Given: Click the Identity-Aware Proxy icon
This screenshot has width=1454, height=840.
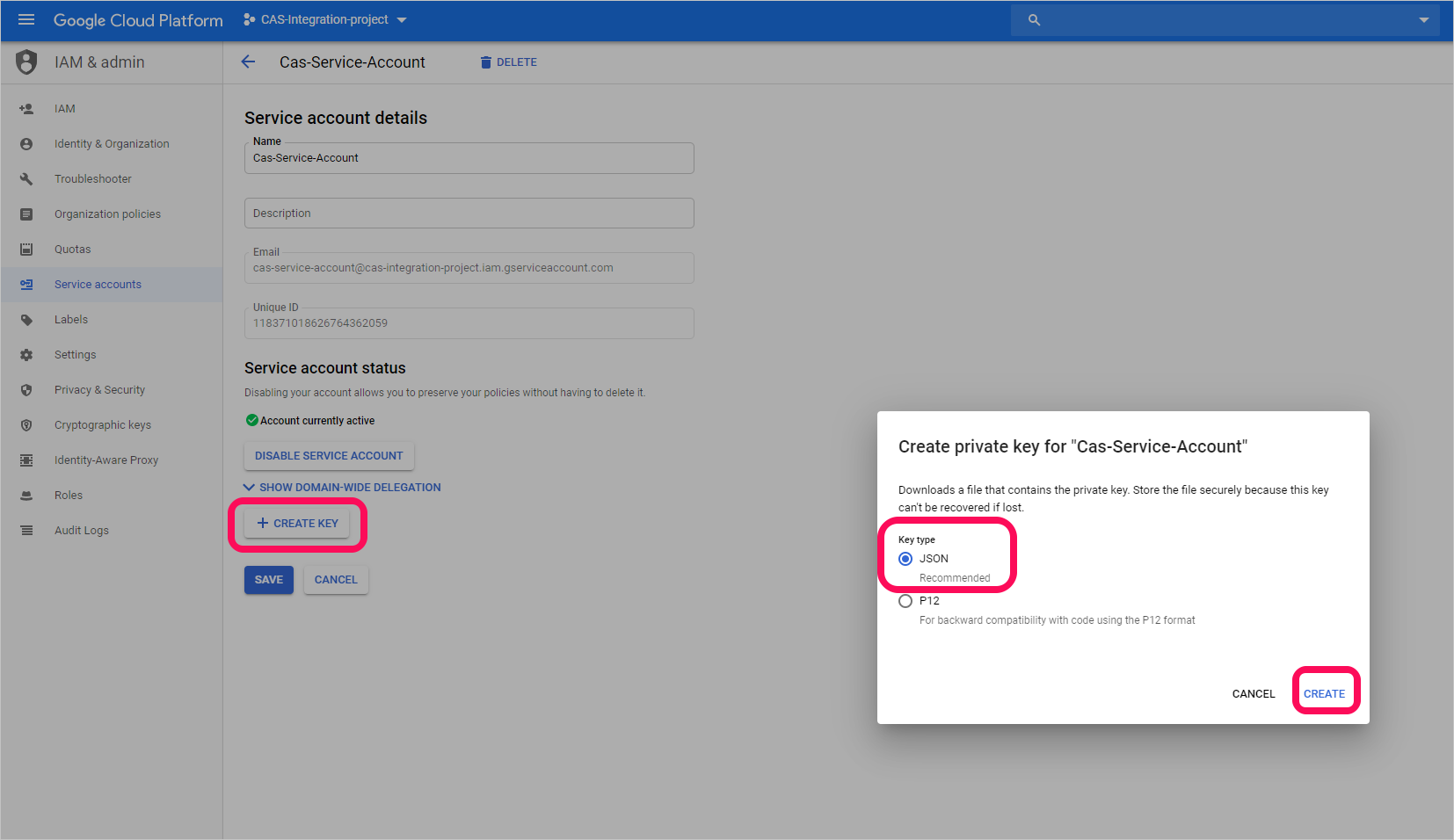Looking at the screenshot, I should tap(26, 460).
